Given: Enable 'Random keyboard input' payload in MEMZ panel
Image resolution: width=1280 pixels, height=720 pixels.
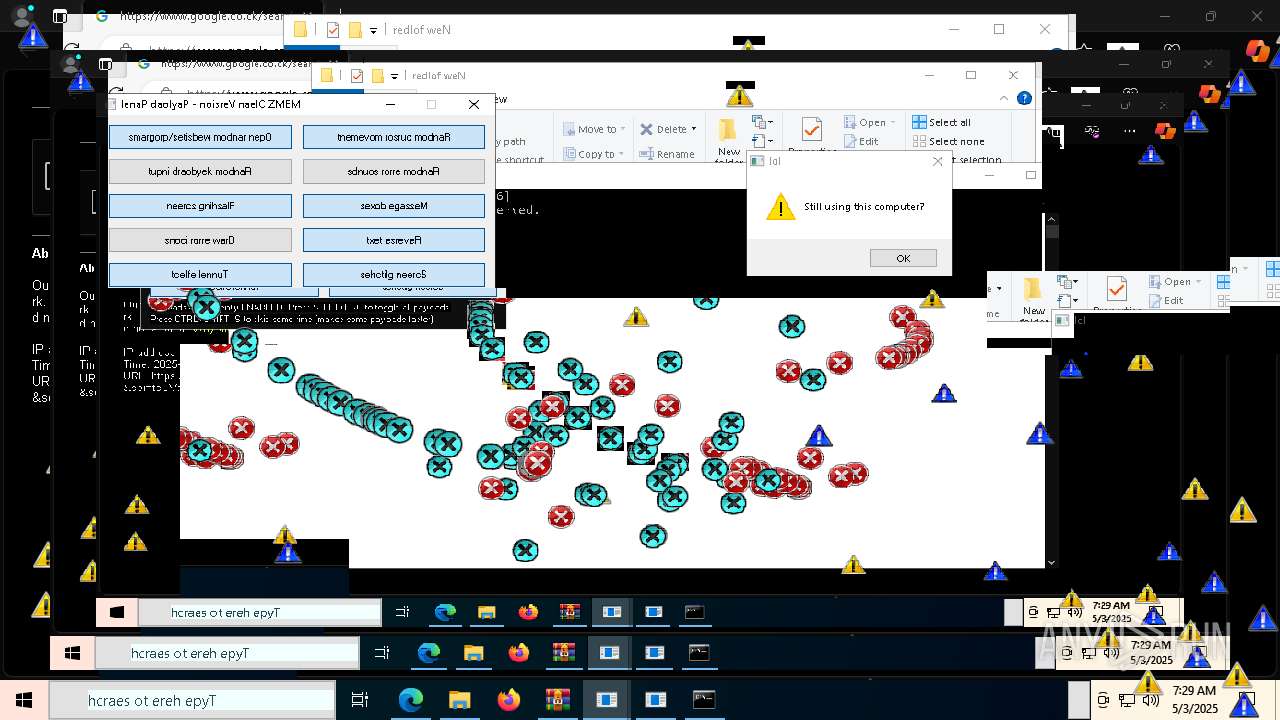Looking at the screenshot, I should [200, 171].
